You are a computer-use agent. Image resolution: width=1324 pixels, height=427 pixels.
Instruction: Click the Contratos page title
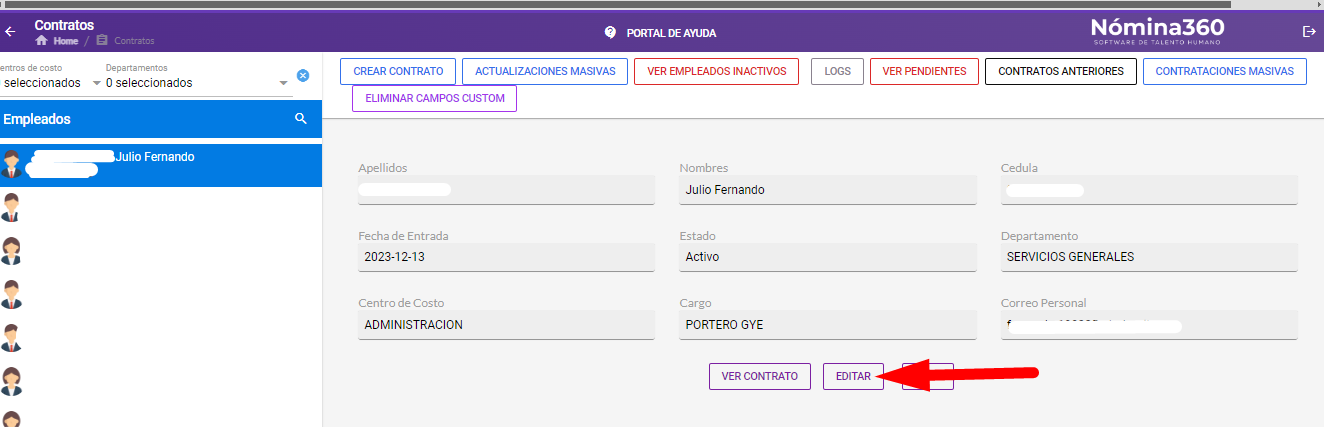coord(64,24)
